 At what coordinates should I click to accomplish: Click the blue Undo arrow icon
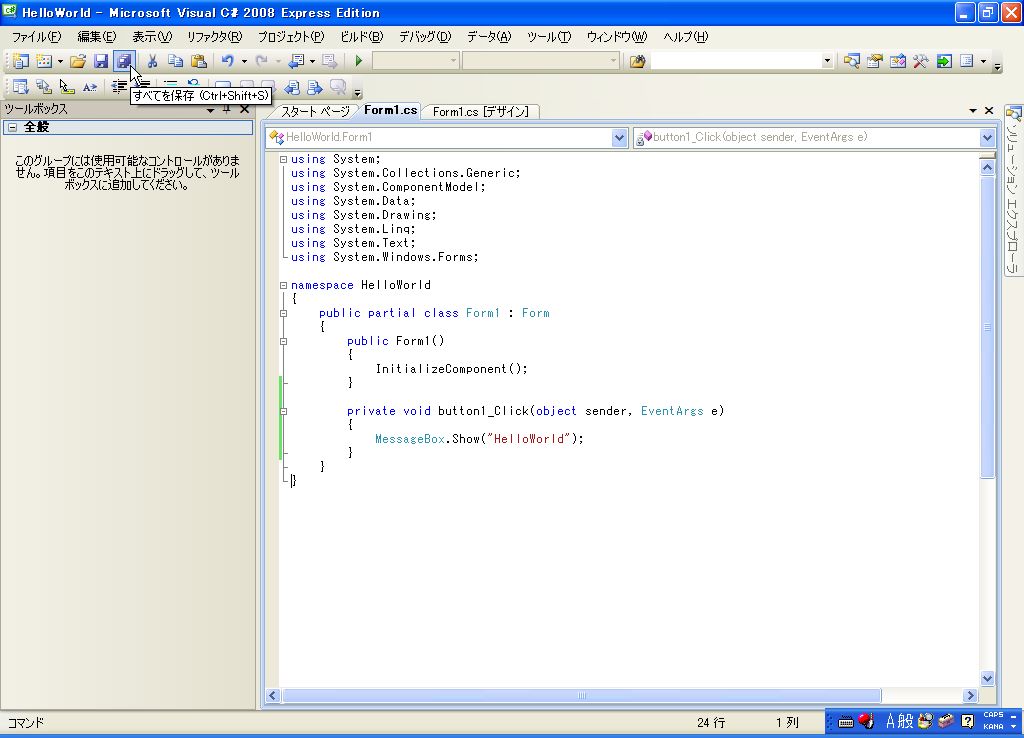click(228, 61)
